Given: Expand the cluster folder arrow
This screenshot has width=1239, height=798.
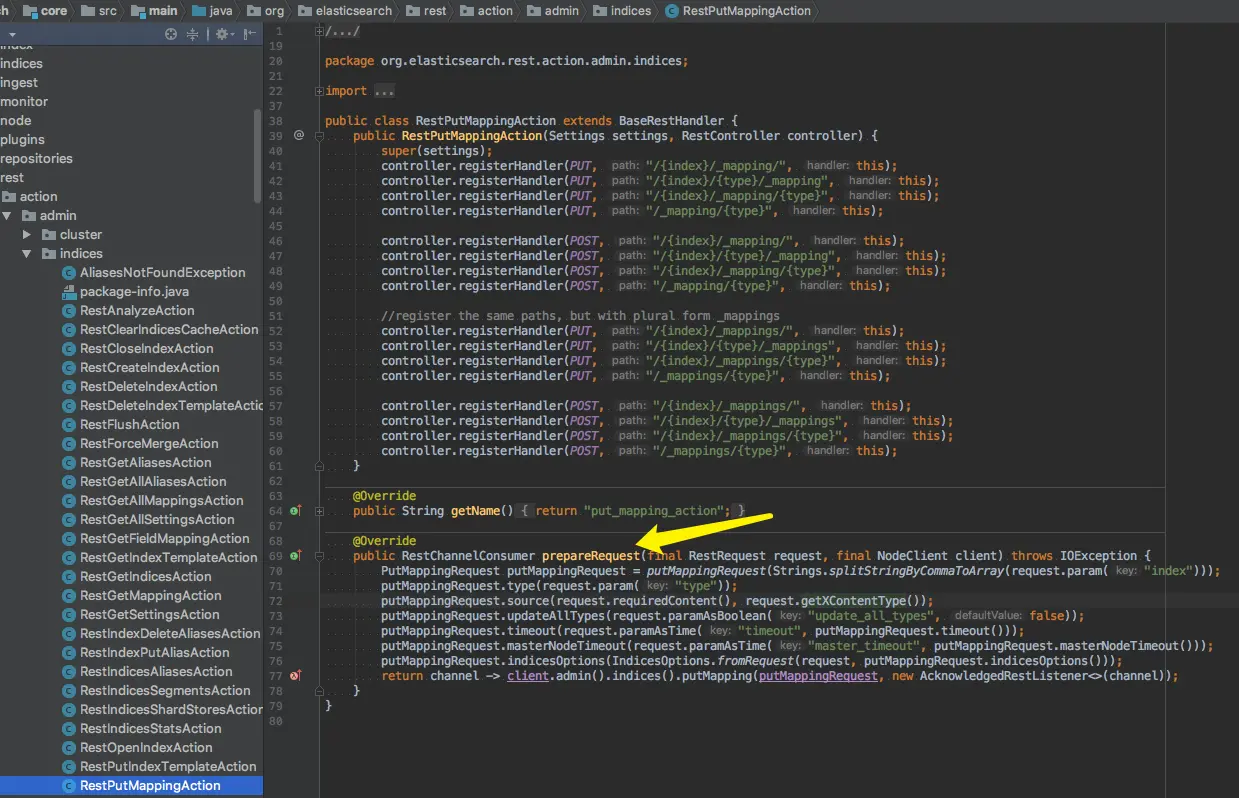Looking at the screenshot, I should pyautogui.click(x=27, y=234).
